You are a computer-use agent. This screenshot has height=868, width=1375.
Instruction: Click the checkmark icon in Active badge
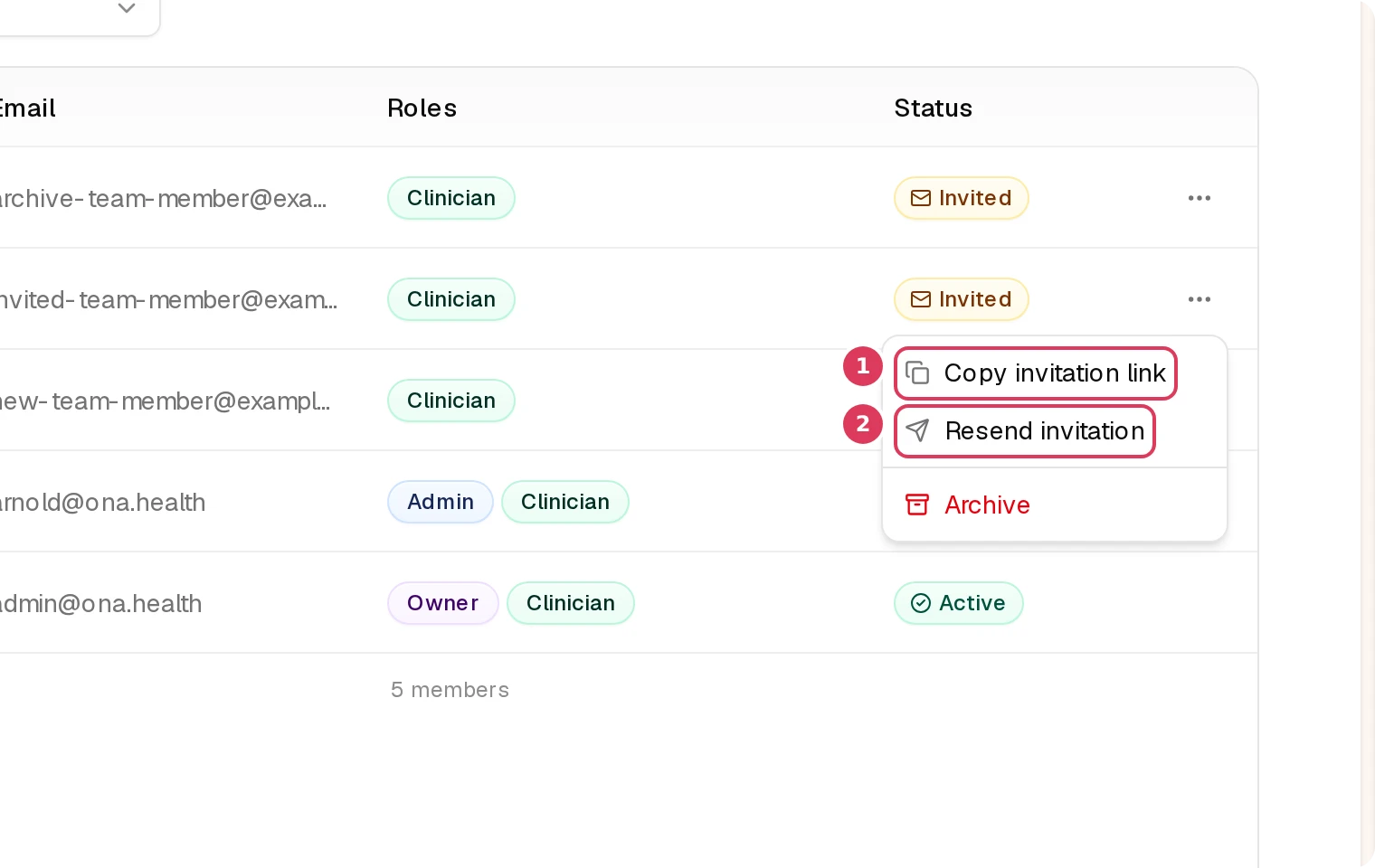tap(921, 603)
